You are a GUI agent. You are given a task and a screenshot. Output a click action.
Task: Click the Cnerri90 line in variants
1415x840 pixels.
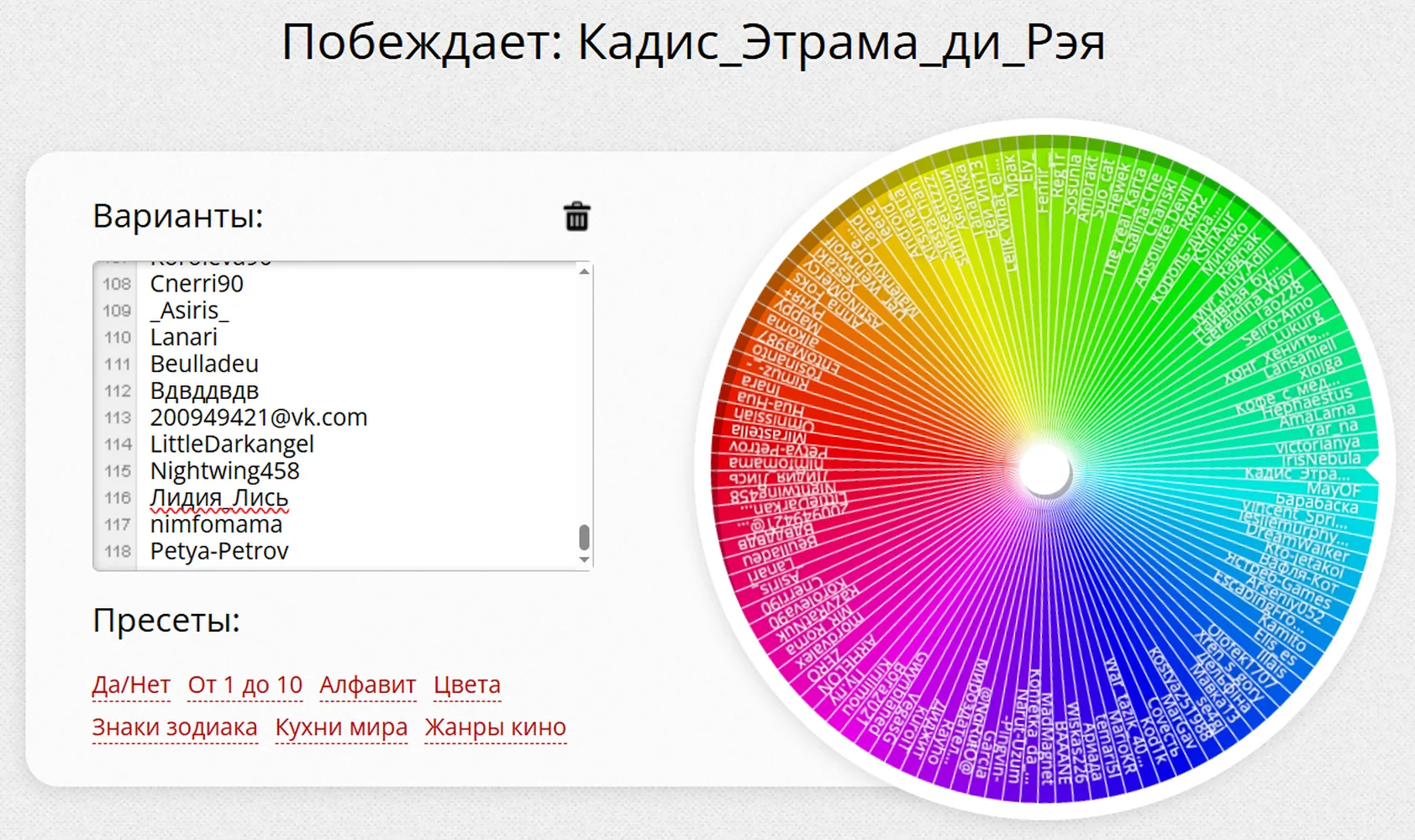[x=197, y=284]
